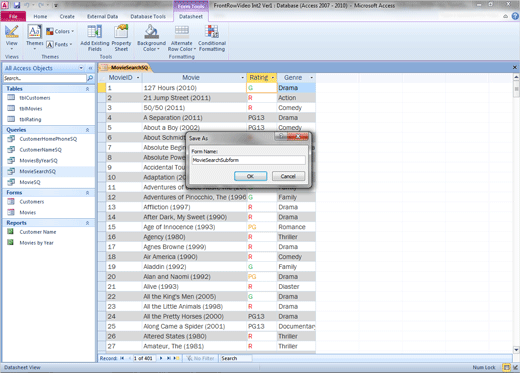
Task: Collapse the Forms group
Action: 87,193
